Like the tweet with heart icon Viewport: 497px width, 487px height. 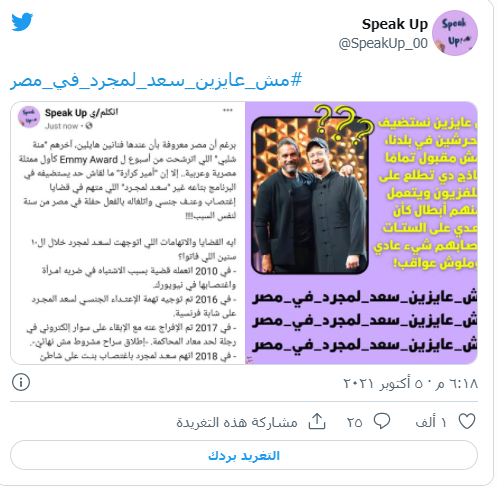click(x=467, y=422)
